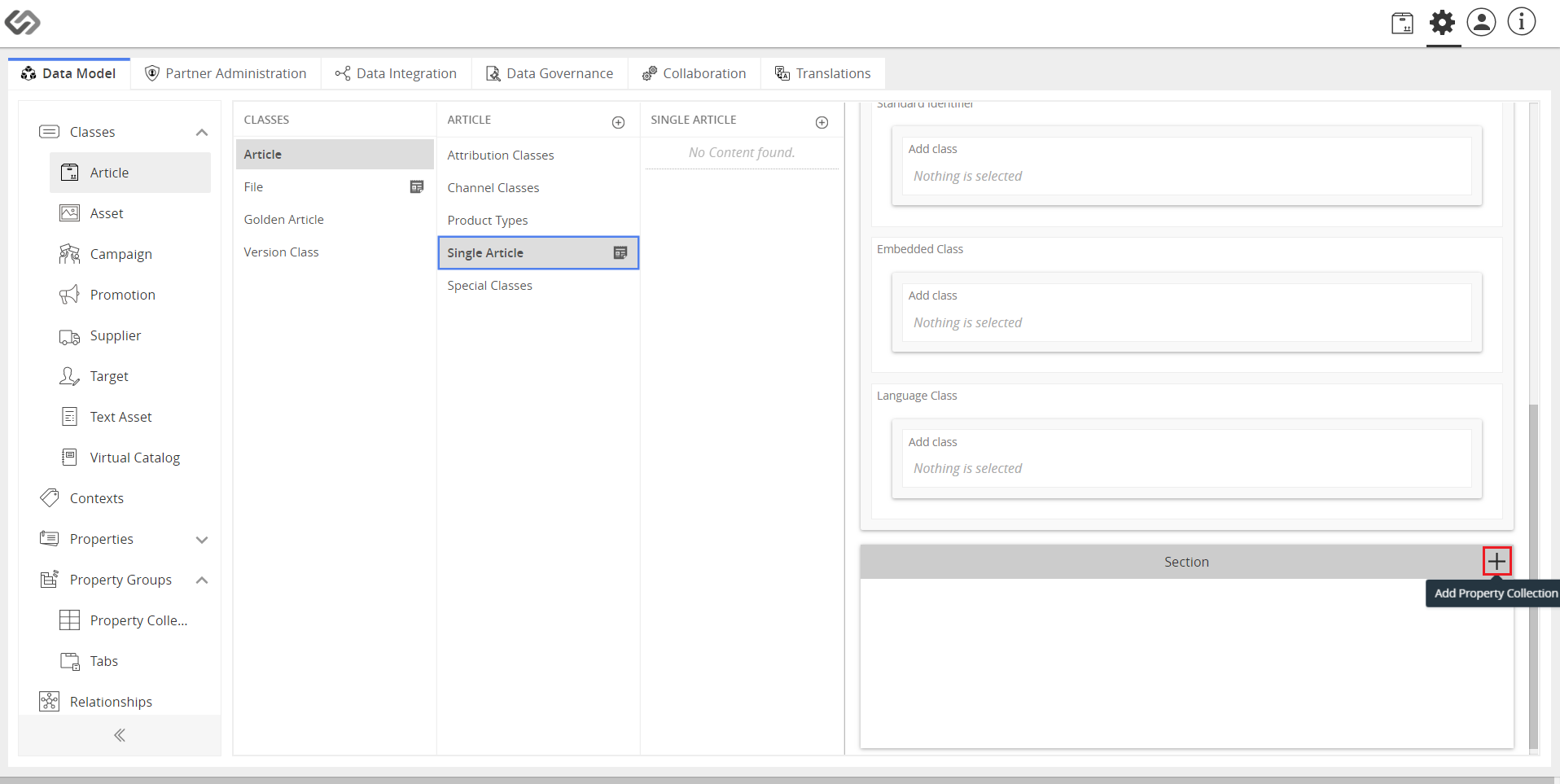Click the Single Article row details icon

click(x=620, y=253)
